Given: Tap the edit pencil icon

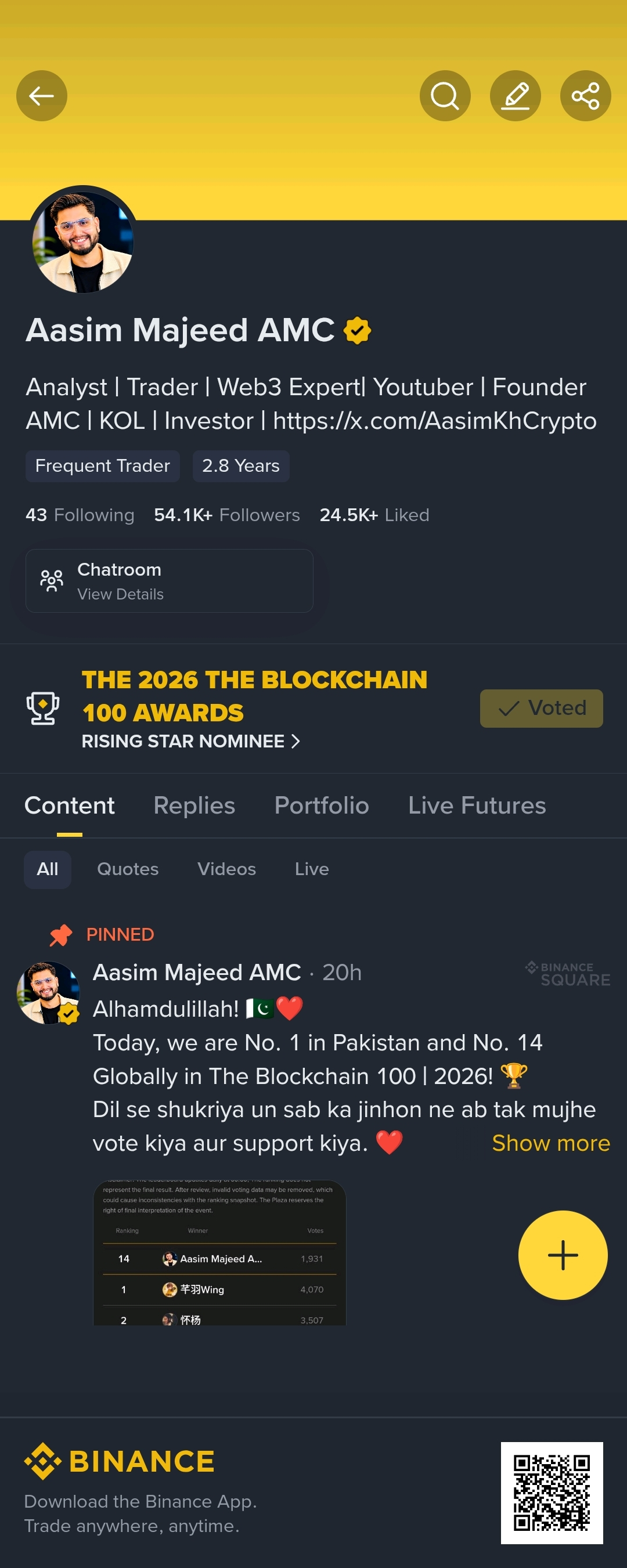Looking at the screenshot, I should coord(515,96).
